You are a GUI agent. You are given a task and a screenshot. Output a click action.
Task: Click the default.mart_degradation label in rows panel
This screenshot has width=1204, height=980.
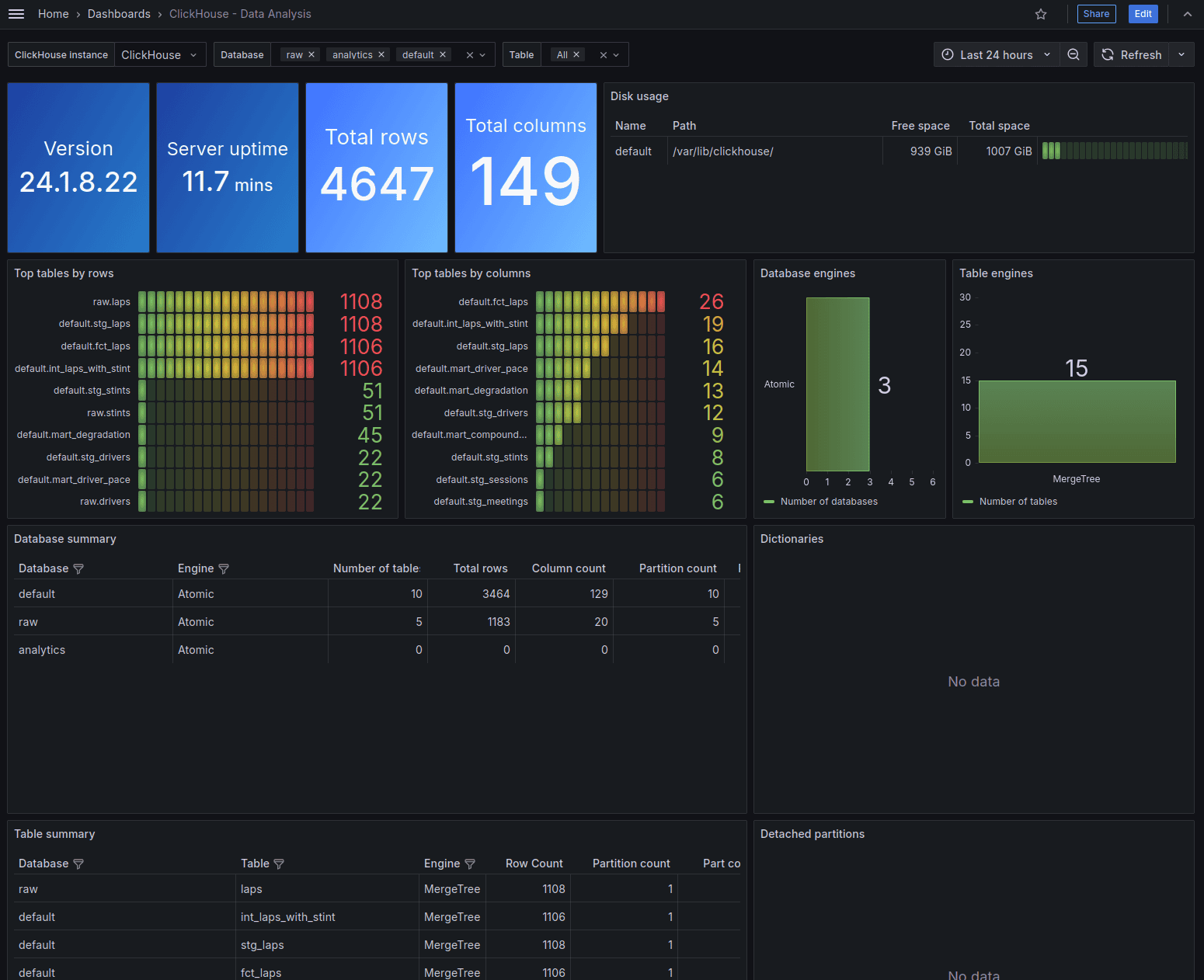74,435
